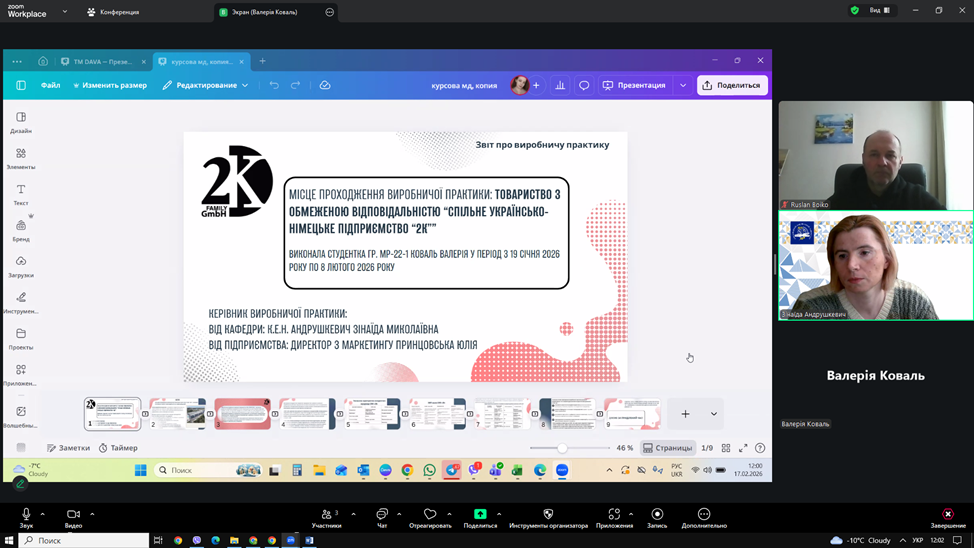Screen dimensions: 974x548
Task: Open the Zoom Чат panel
Action: (382, 517)
